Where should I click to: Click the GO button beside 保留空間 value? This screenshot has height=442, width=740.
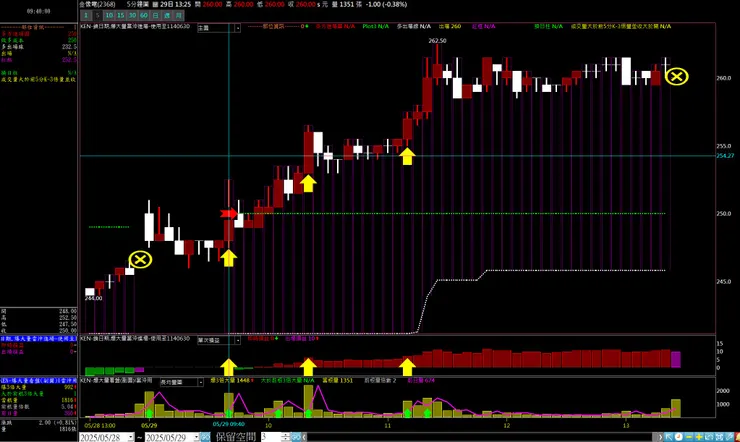(295, 437)
